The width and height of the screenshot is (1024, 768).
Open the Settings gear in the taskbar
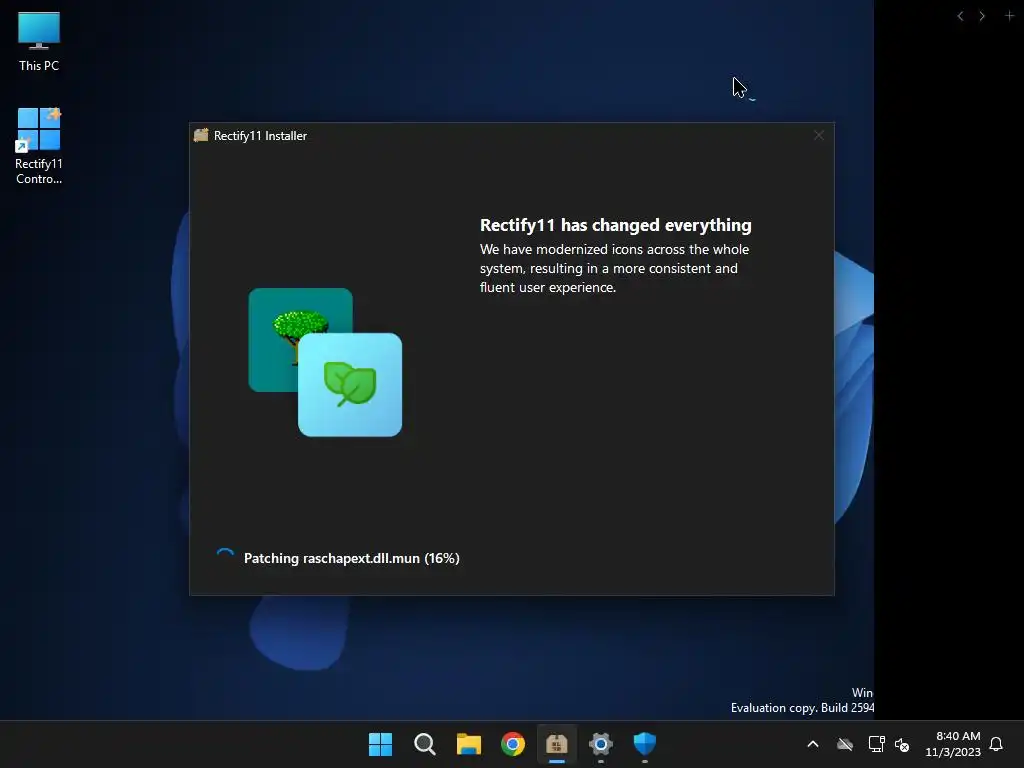(x=601, y=744)
